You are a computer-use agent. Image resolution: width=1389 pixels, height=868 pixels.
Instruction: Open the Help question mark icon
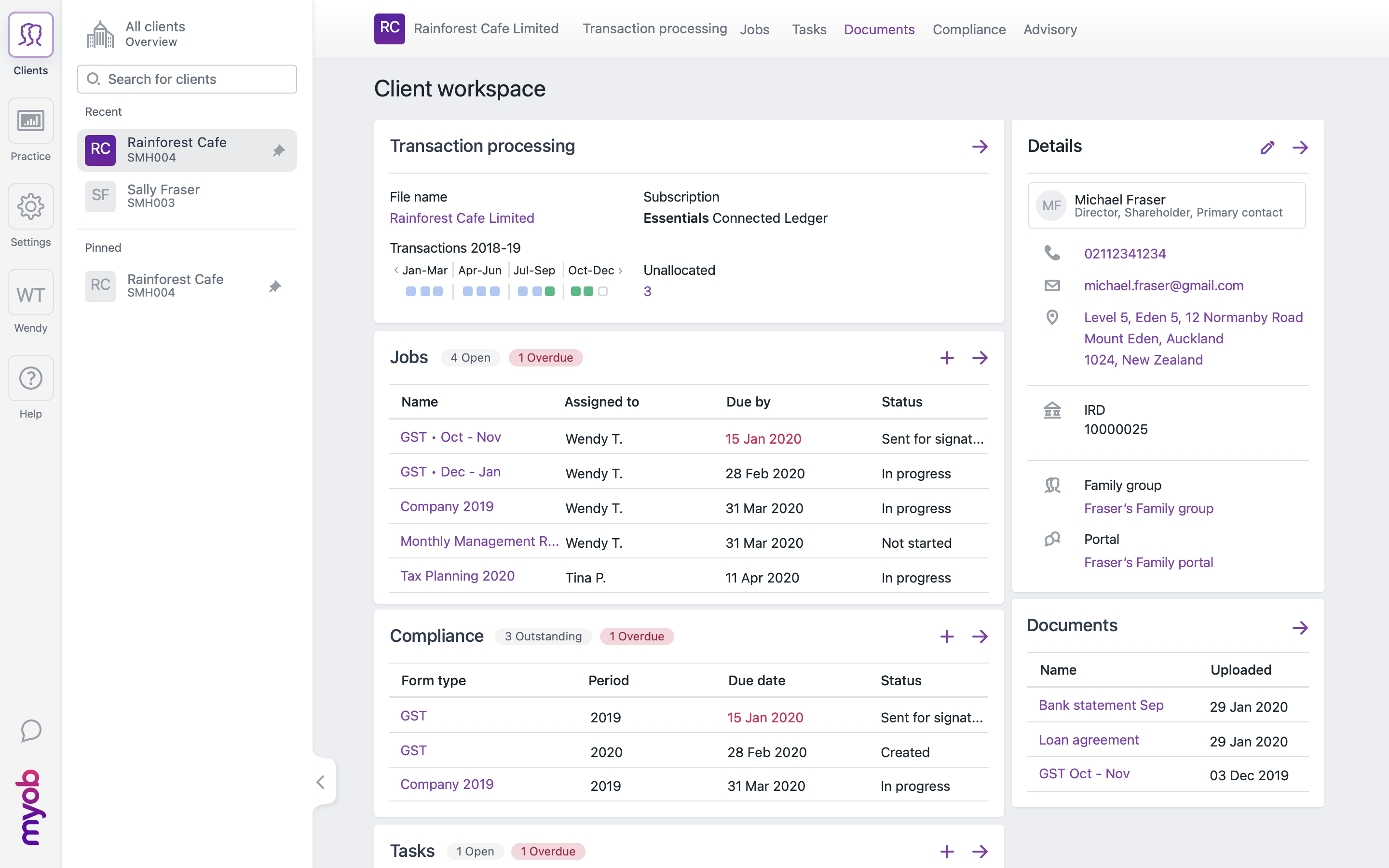30,379
